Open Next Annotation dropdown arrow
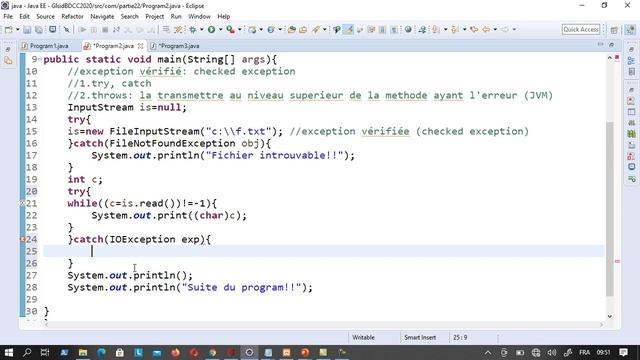 coord(445,29)
